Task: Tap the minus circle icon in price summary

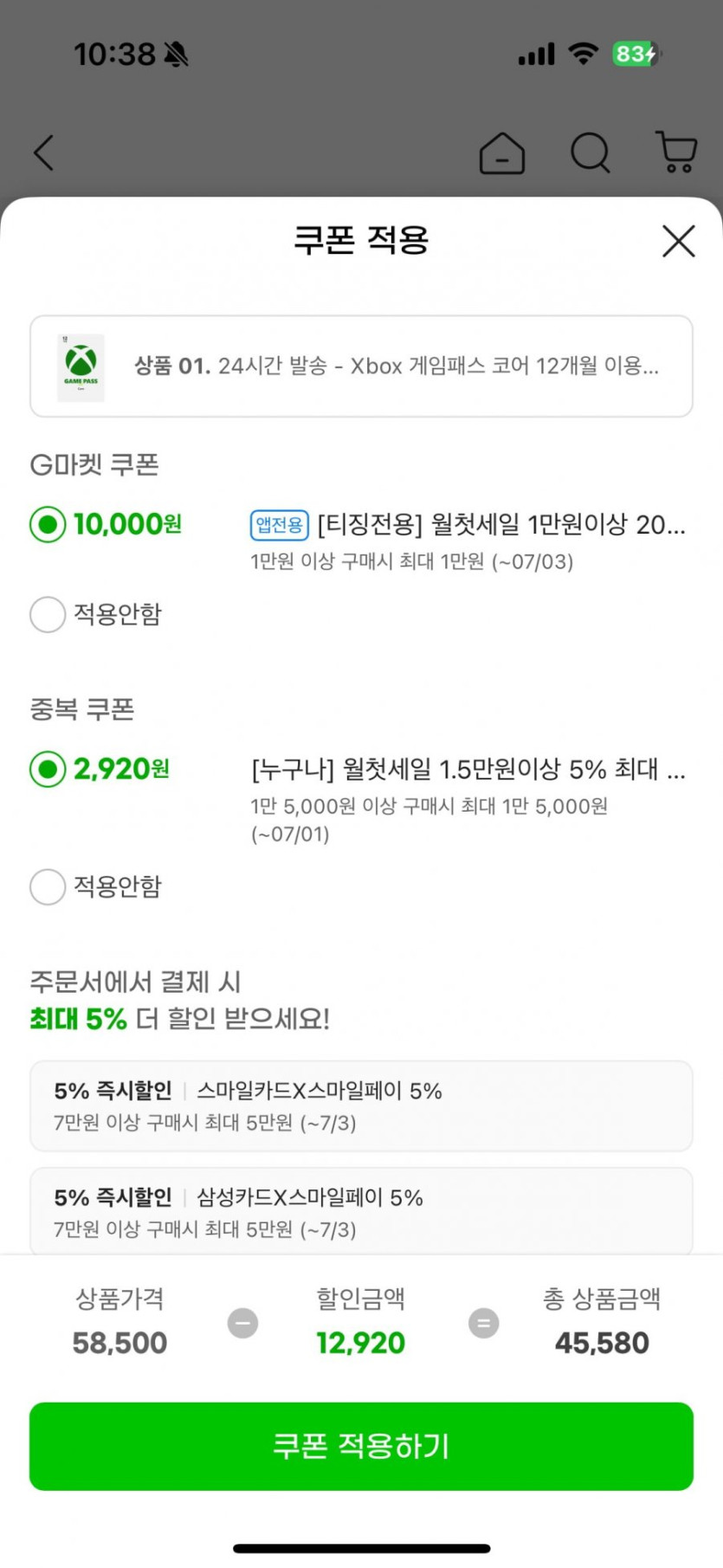Action: (242, 1323)
